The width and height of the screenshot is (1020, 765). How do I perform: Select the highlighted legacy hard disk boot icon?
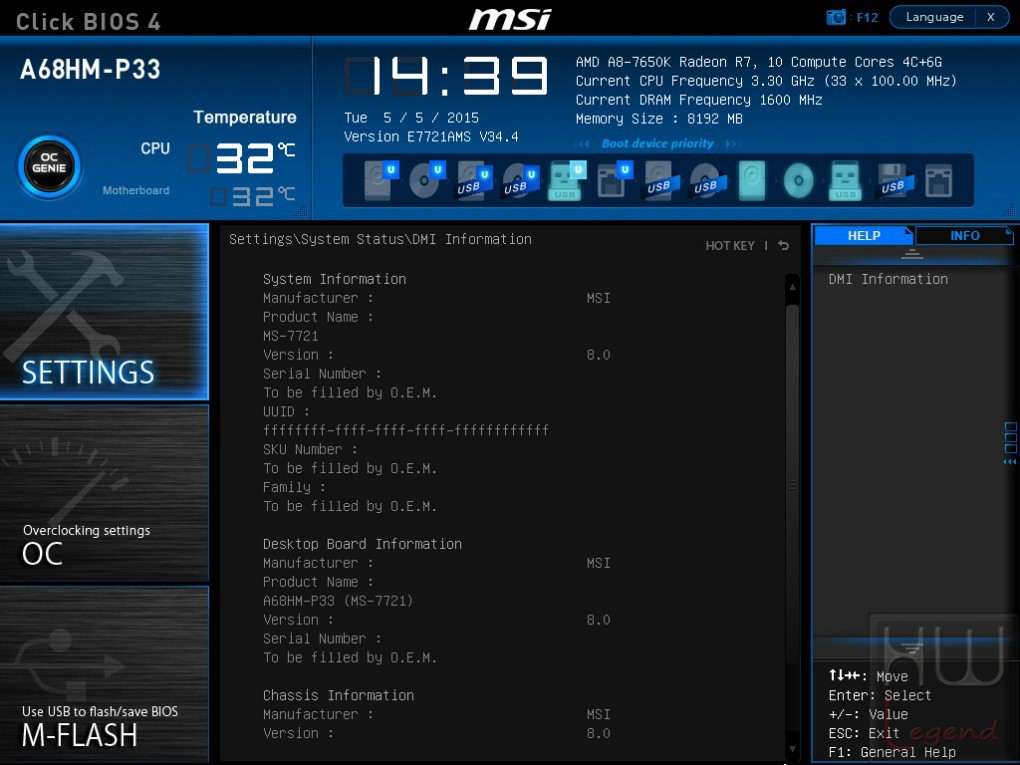pos(752,180)
